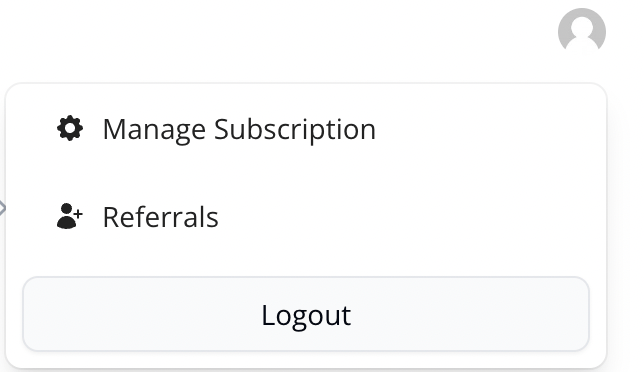Select the Referrals text label
The width and height of the screenshot is (644, 372).
pyautogui.click(x=161, y=217)
